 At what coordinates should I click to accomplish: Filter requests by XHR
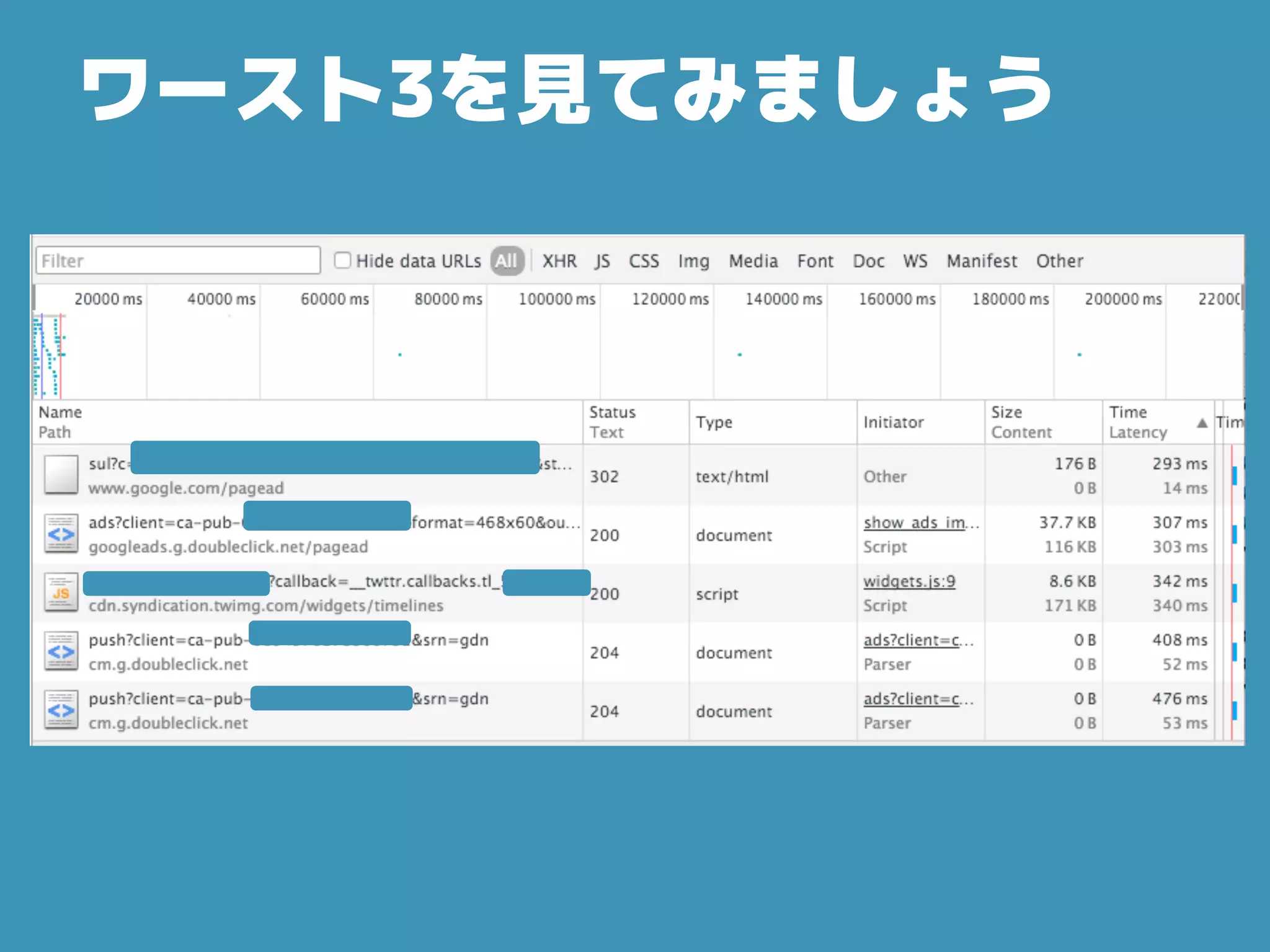coord(559,261)
